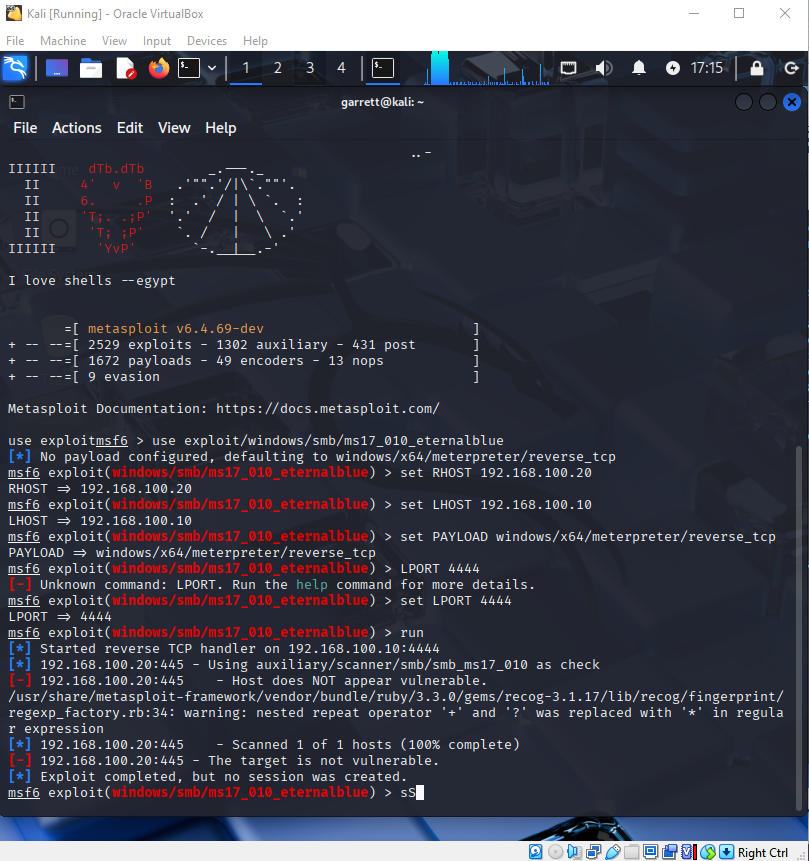Click the terminal vertical scrollbar
The width and height of the screenshot is (809, 861).
799,627
